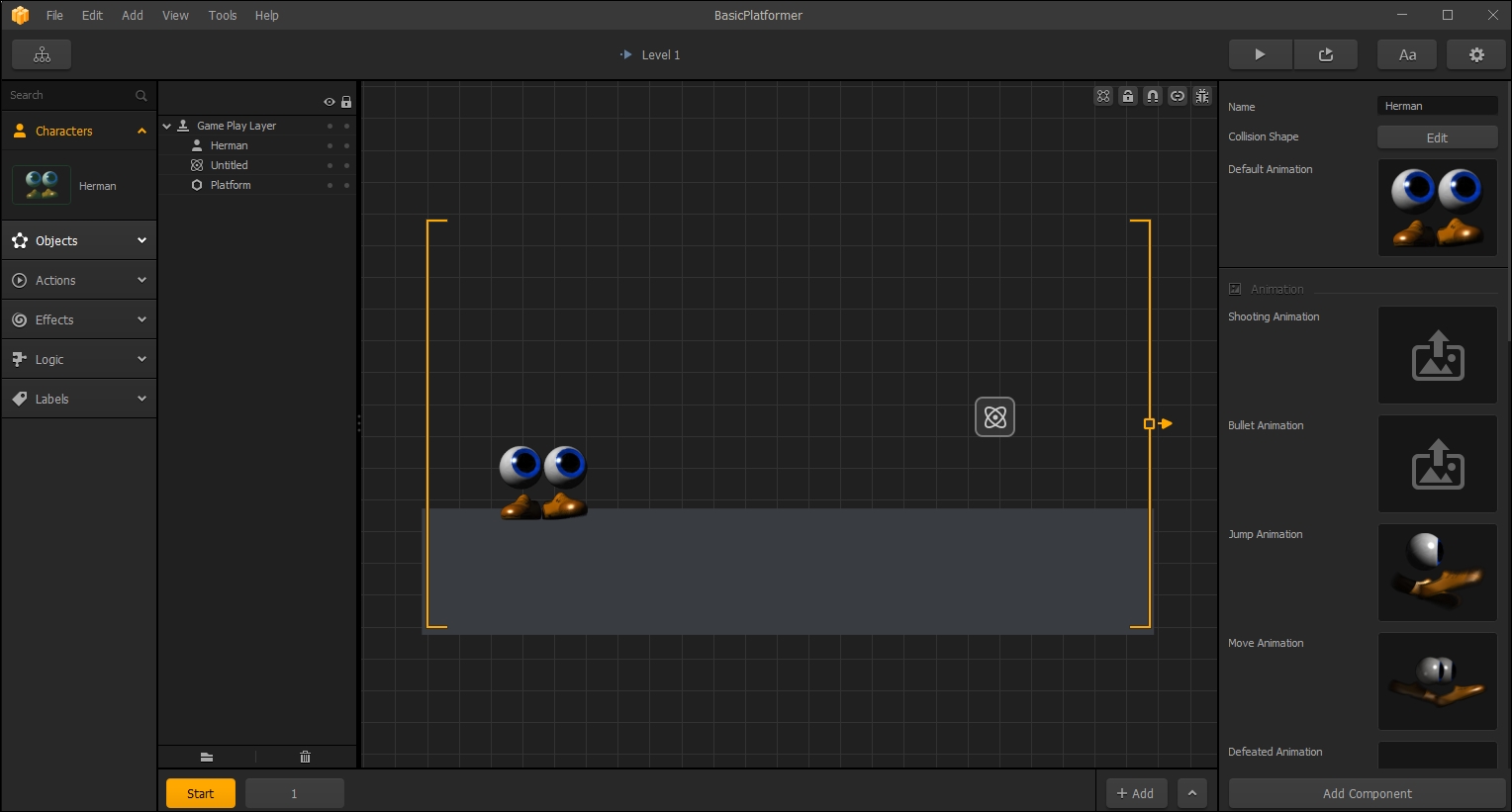Click the app logo icon
Image resolution: width=1512 pixels, height=812 pixels.
click(20, 15)
